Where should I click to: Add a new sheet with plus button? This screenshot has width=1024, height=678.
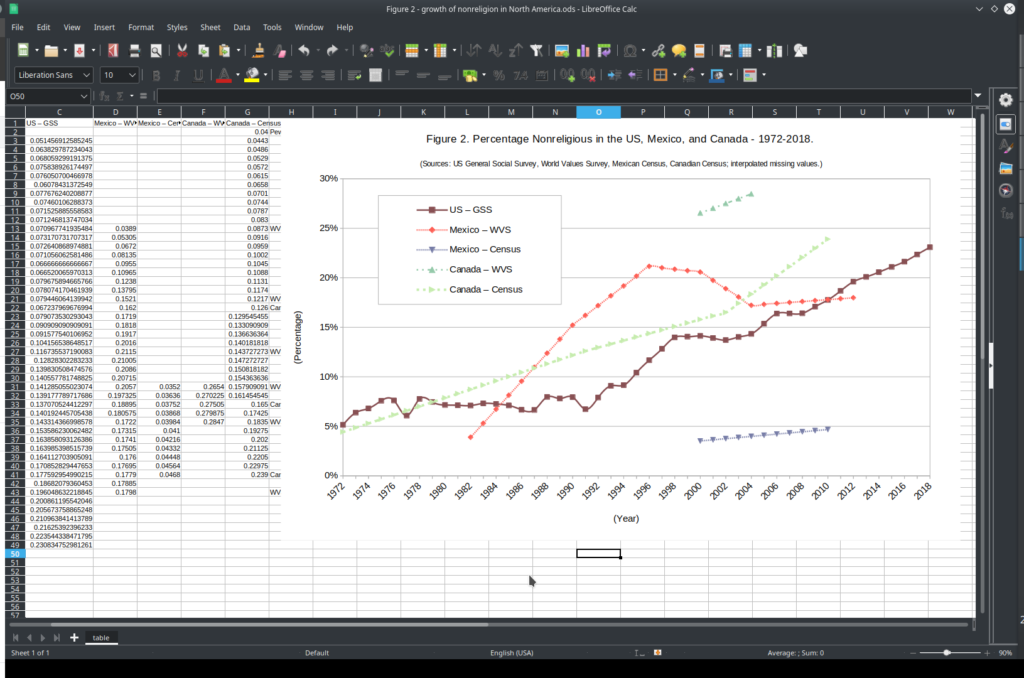[74, 638]
